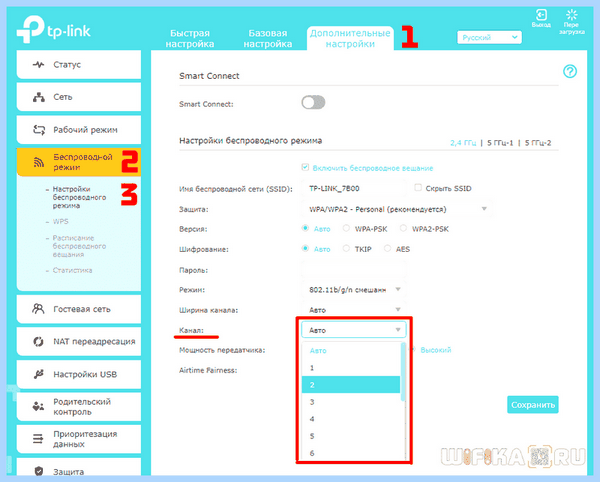Image resolution: width=600 pixels, height=482 pixels.
Task: Click the Гостевая сеть people icon
Action: [x=38, y=308]
